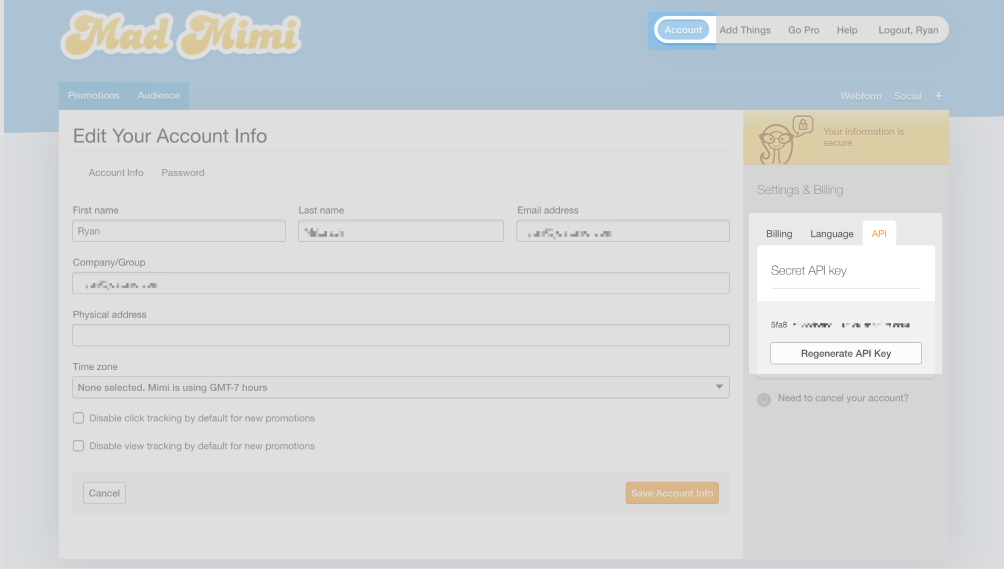Switch to the Billing settings tab
This screenshot has width=1004, height=569.
click(779, 234)
